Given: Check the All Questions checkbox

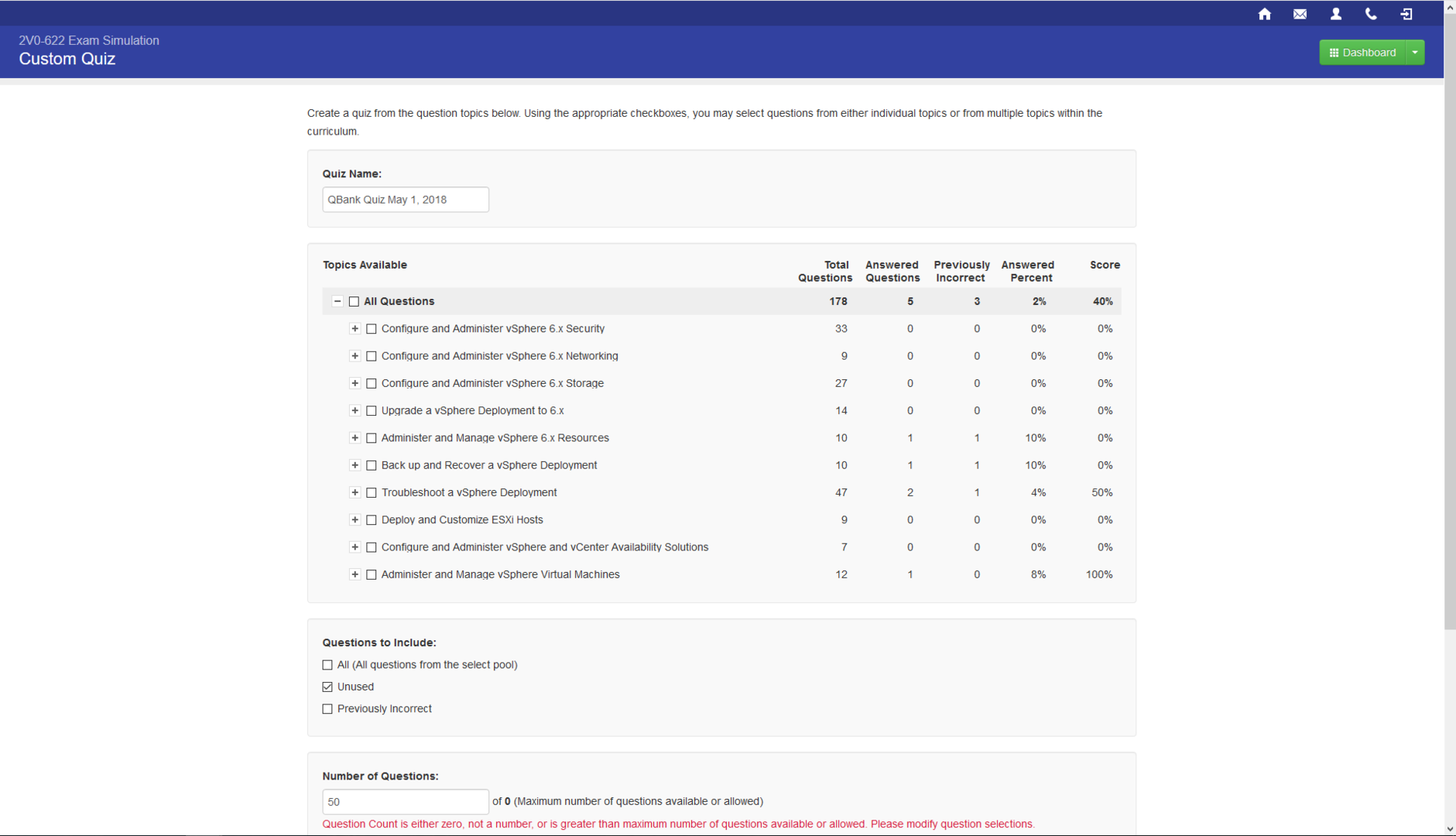Looking at the screenshot, I should [x=354, y=301].
